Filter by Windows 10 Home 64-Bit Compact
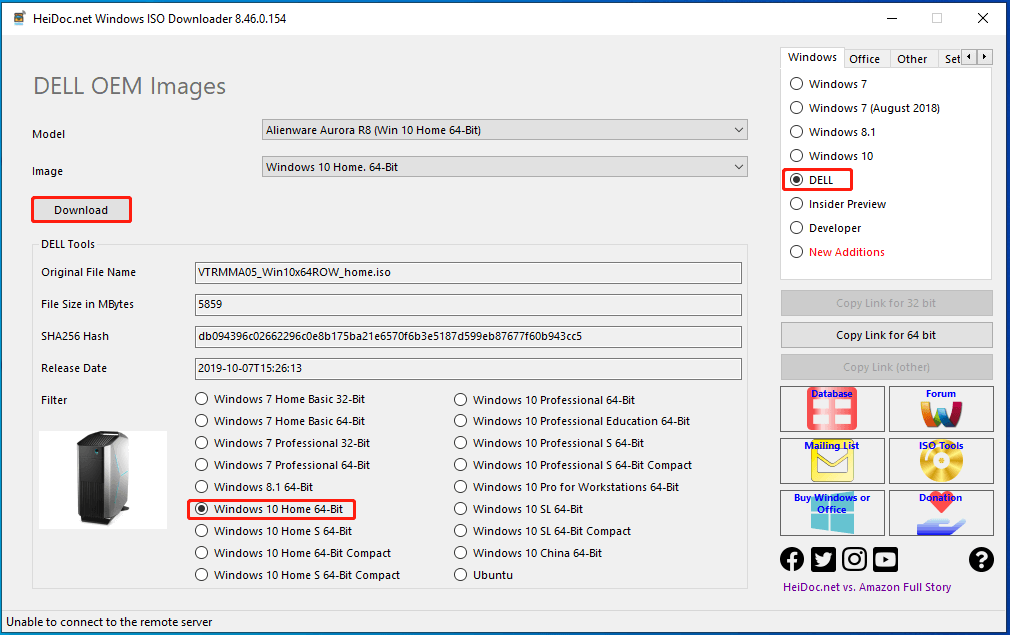The height and width of the screenshot is (635, 1010). click(293, 553)
